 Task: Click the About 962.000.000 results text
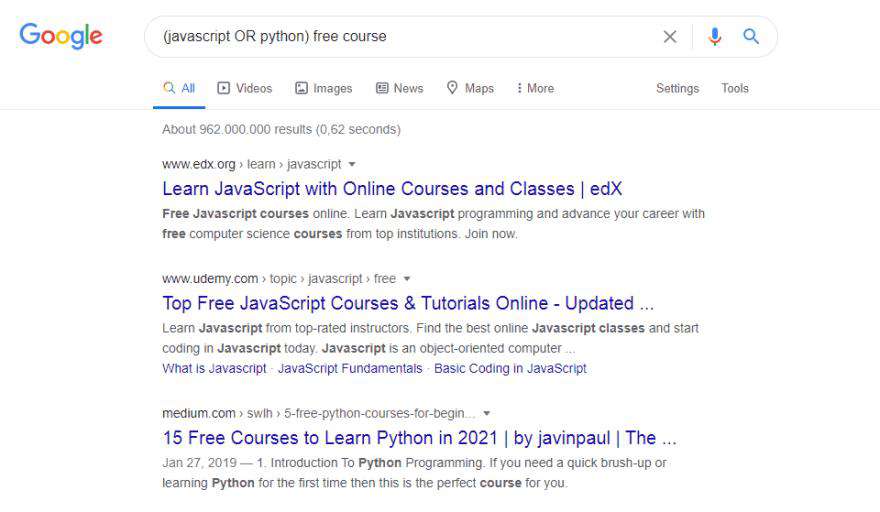[x=281, y=130]
